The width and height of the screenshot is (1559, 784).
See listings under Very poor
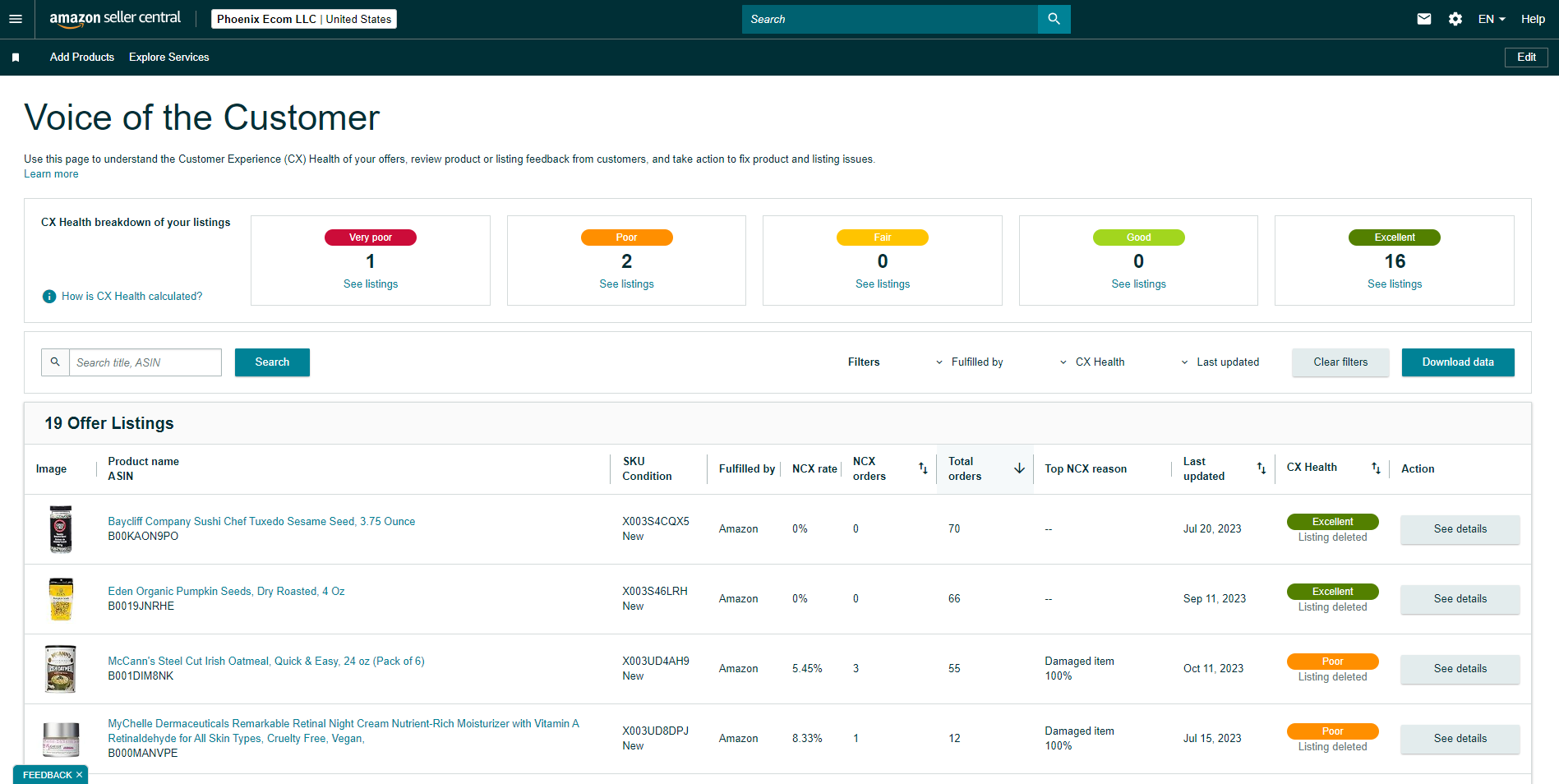[371, 284]
